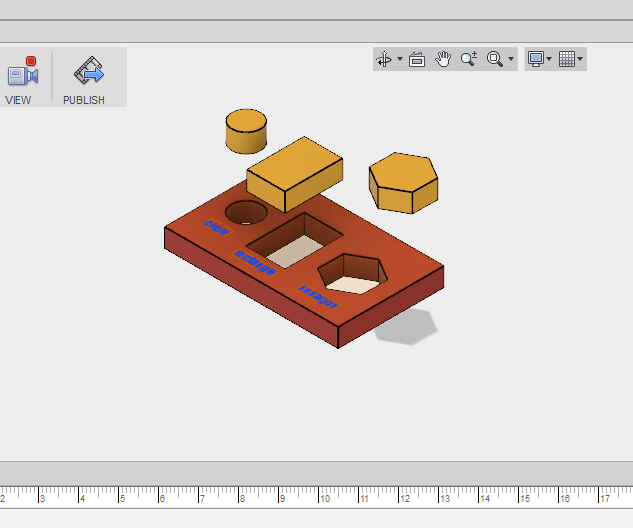Click the PUBLISH label in toolbar

(x=84, y=100)
